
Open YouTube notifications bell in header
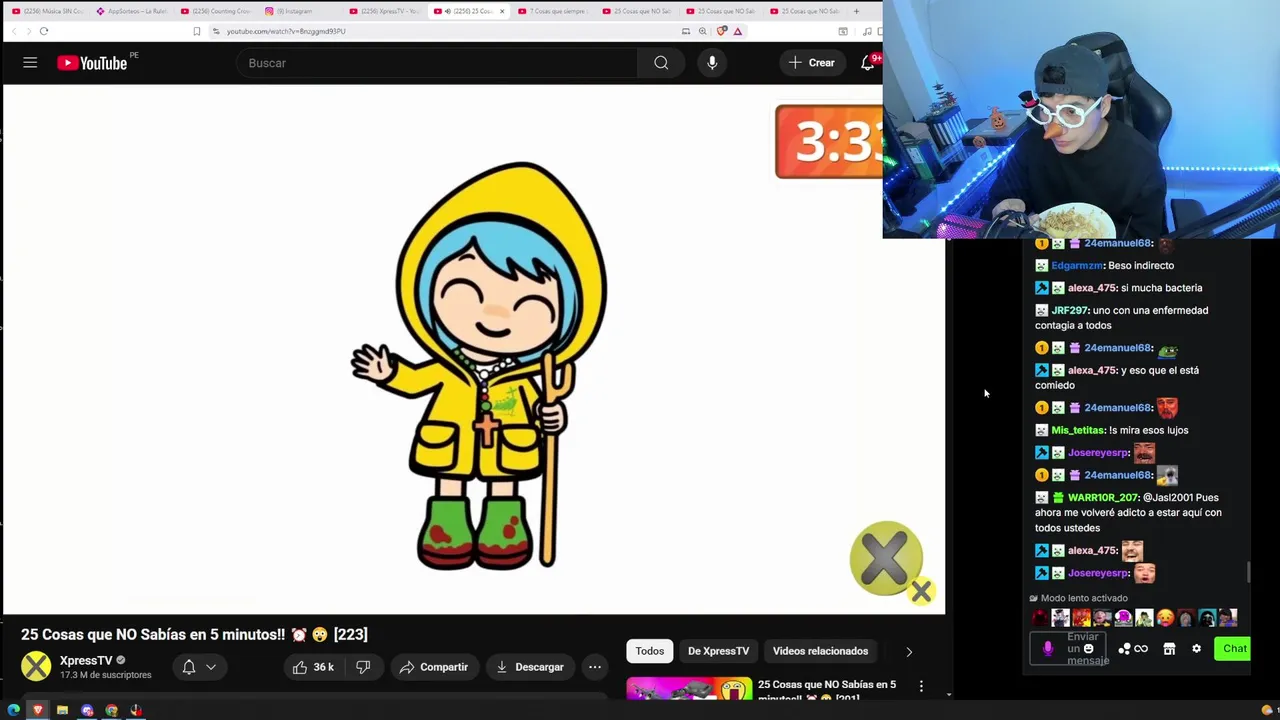[867, 63]
